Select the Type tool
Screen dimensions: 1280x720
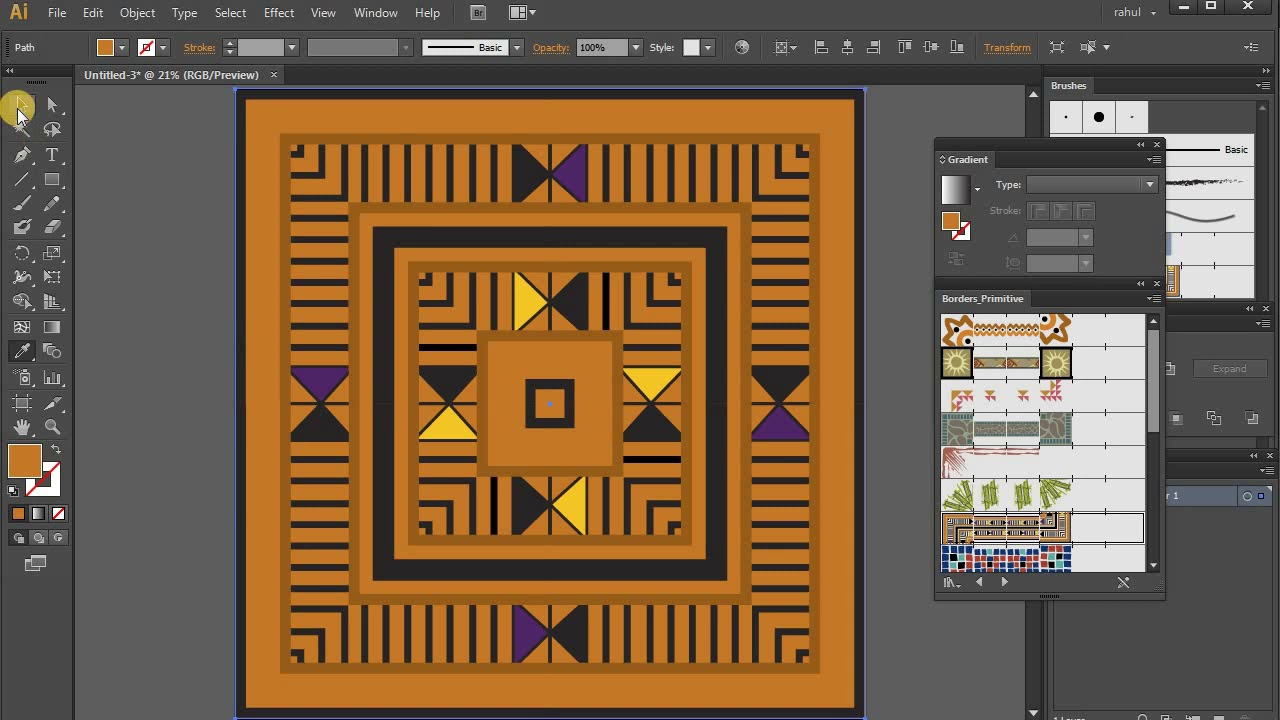pyautogui.click(x=52, y=155)
